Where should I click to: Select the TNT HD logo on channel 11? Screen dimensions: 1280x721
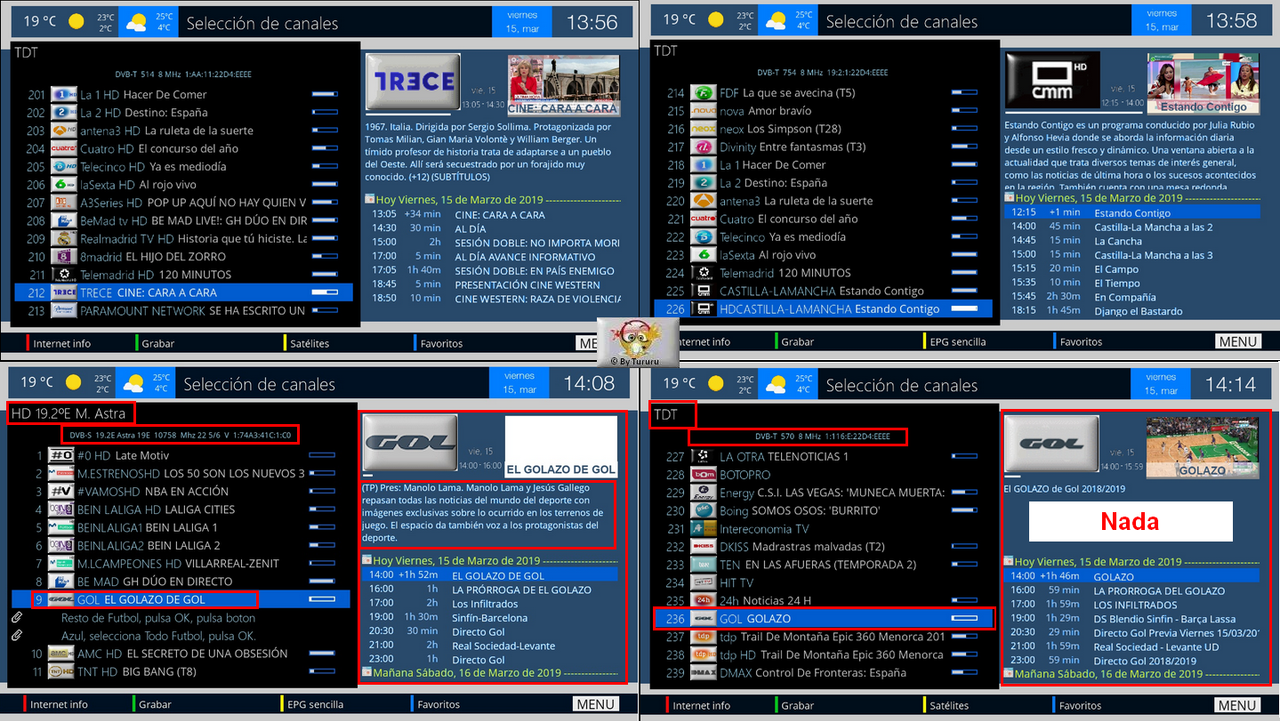[61, 672]
